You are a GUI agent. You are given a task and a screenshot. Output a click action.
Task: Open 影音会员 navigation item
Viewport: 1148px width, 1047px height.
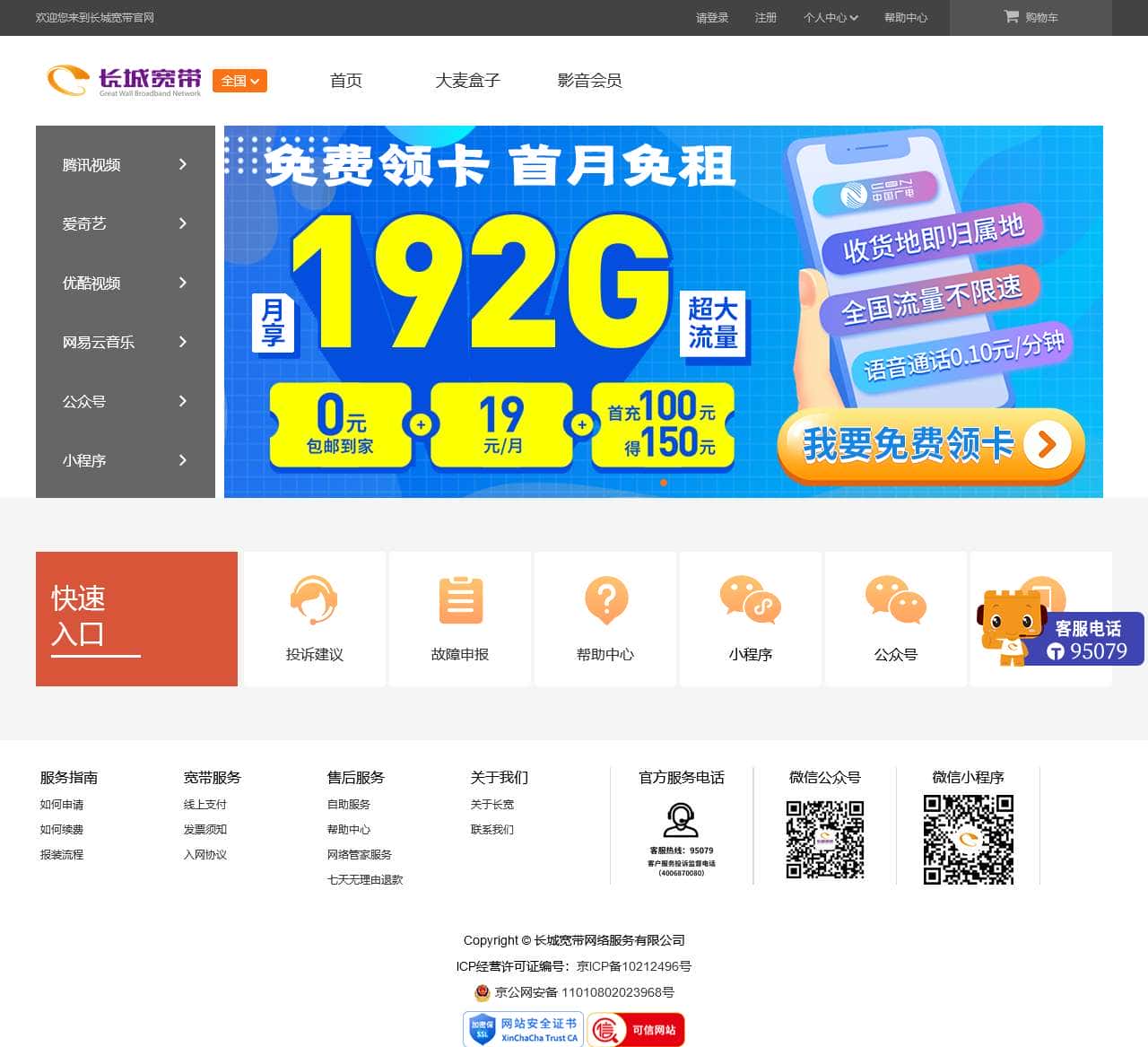(589, 81)
